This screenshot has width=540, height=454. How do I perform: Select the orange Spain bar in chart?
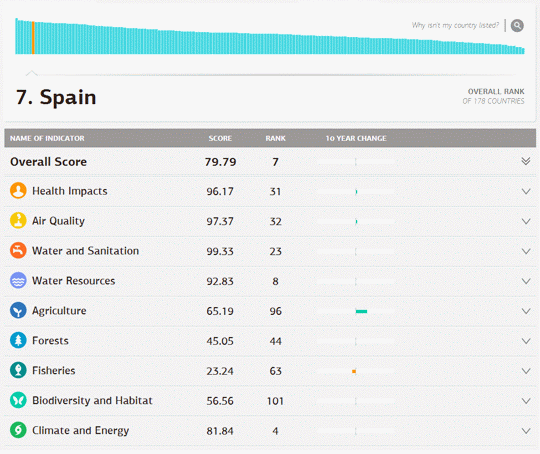click(33, 38)
